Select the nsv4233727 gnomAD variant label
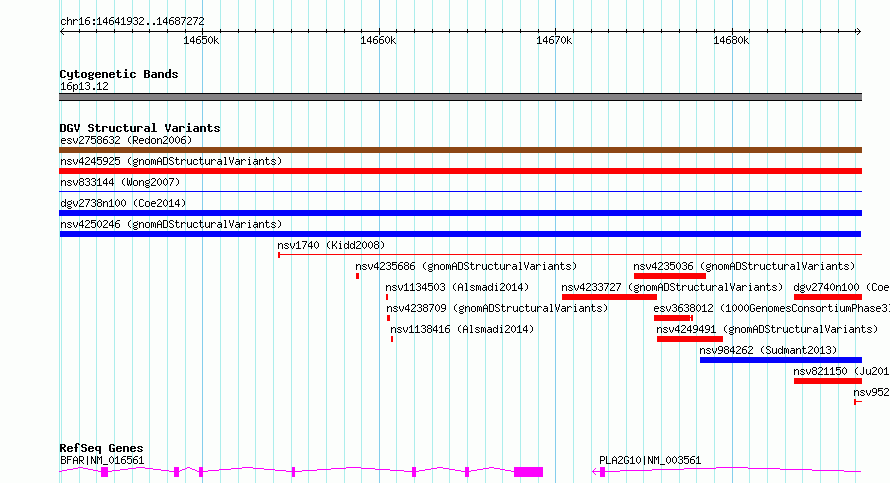The width and height of the screenshot is (890, 483). 672,287
